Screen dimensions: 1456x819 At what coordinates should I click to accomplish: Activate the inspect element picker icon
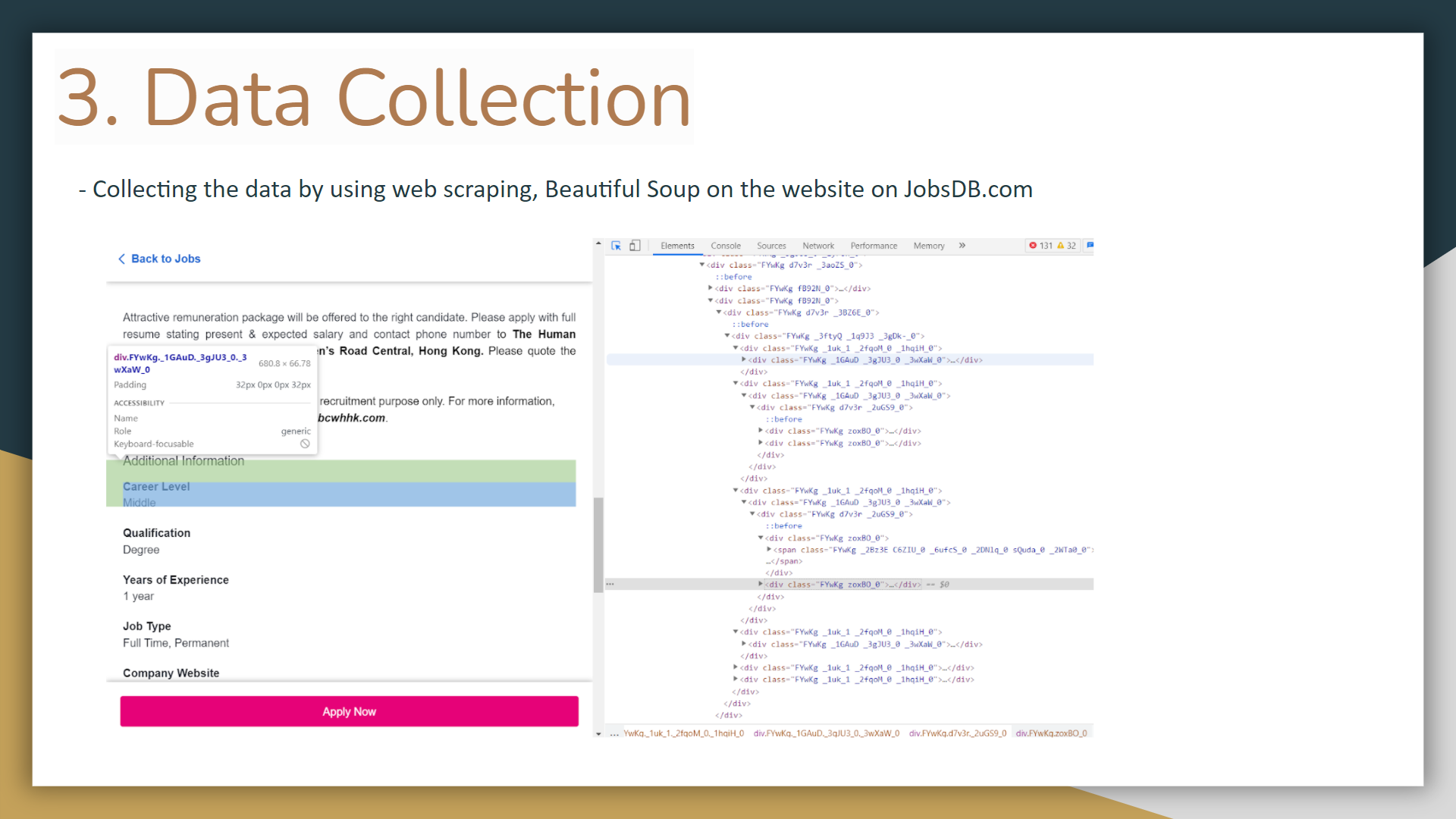[616, 246]
